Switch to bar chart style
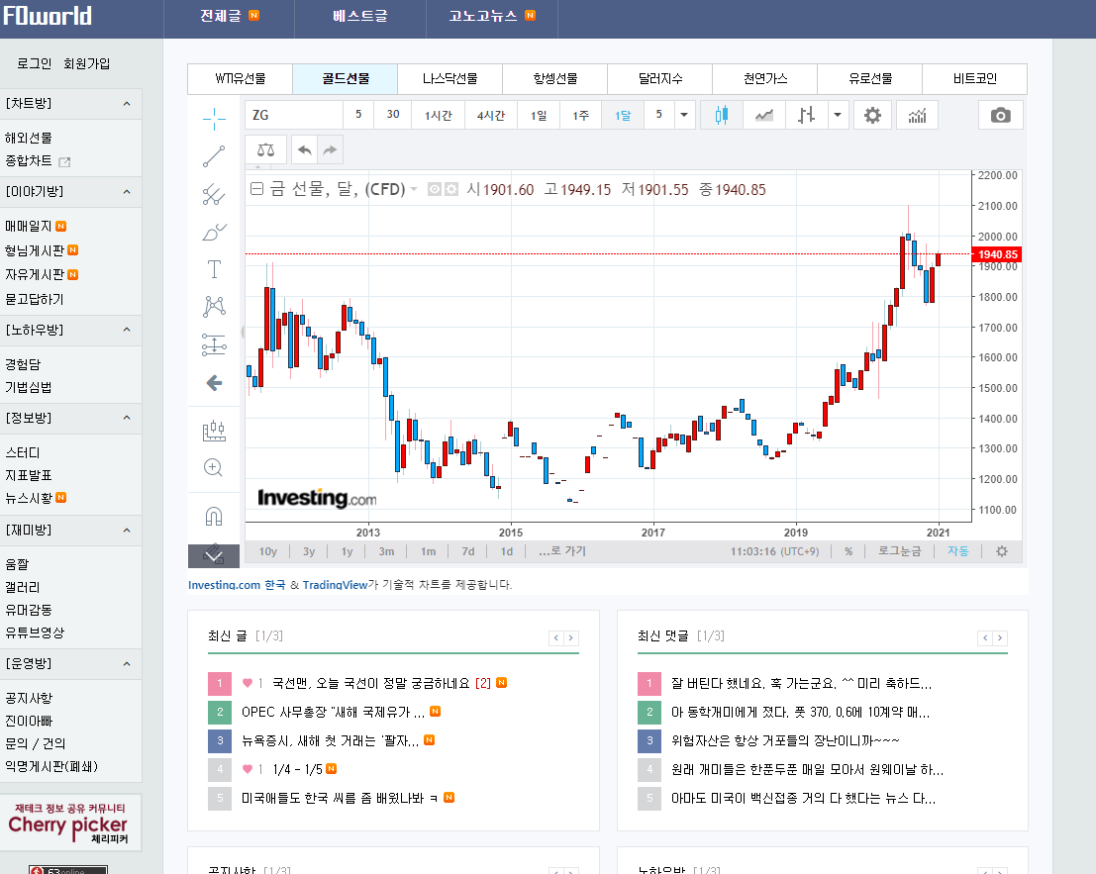Image resolution: width=1096 pixels, height=874 pixels. click(x=806, y=115)
